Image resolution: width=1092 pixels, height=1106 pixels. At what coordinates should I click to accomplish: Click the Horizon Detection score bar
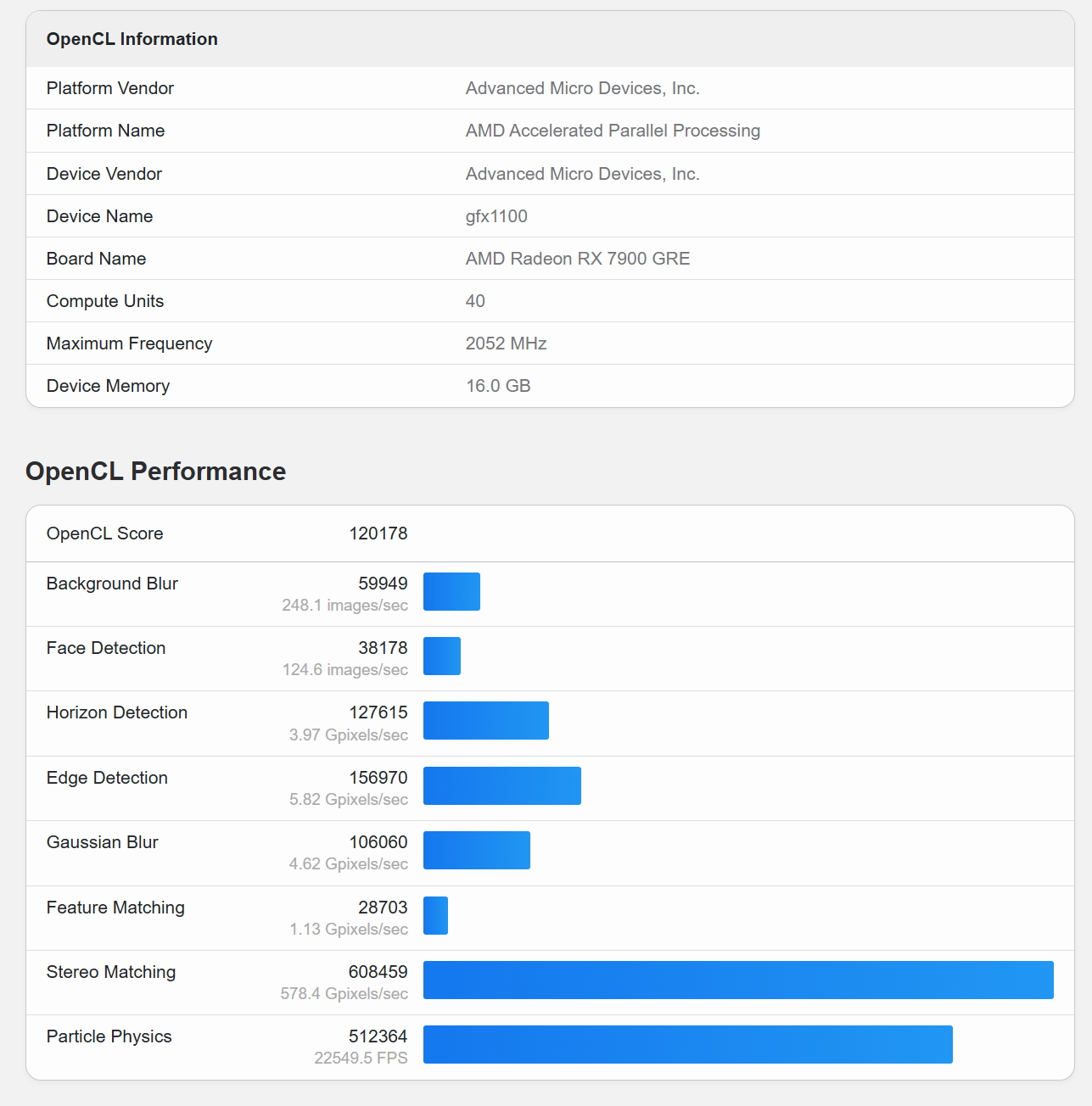pos(486,721)
